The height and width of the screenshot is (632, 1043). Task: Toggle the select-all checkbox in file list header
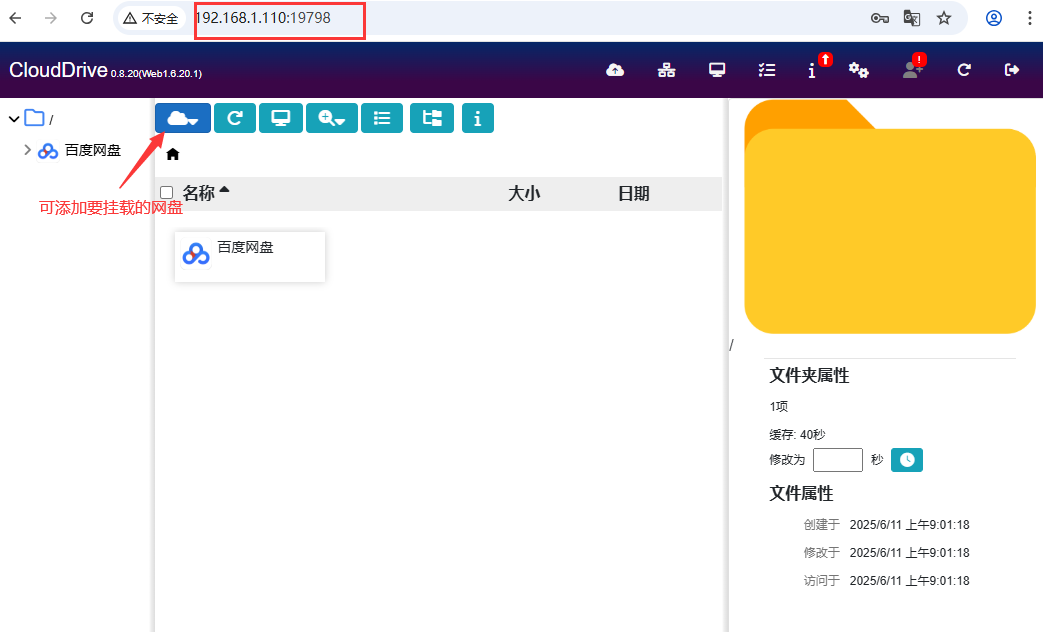pyautogui.click(x=165, y=192)
